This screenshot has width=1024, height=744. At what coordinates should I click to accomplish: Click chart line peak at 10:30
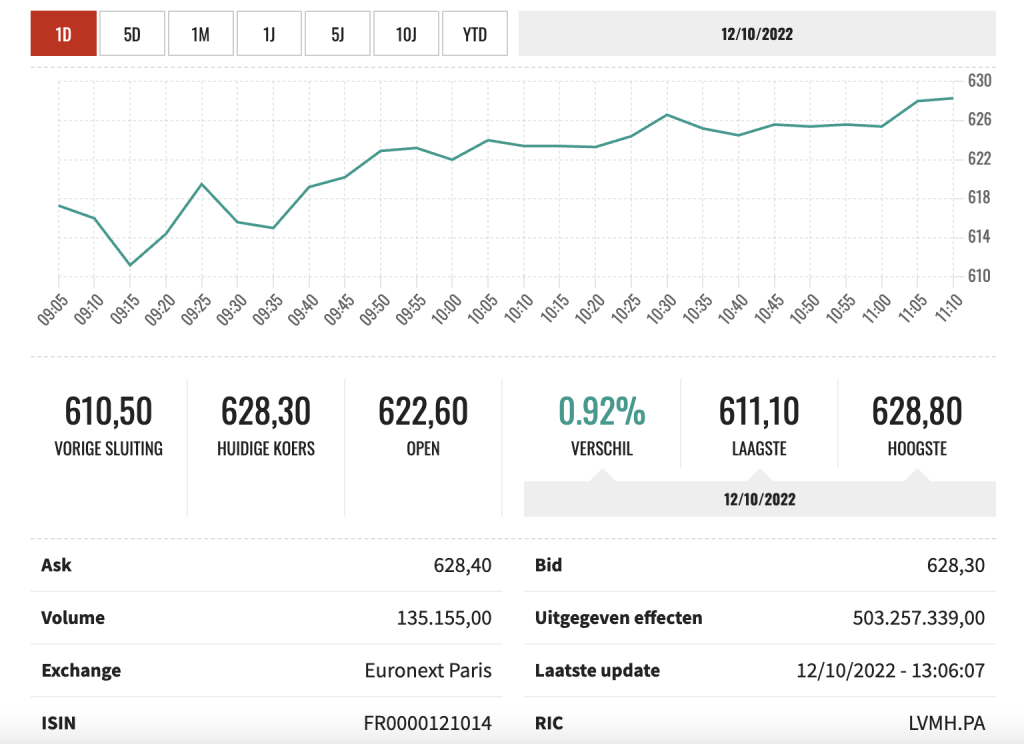click(667, 115)
